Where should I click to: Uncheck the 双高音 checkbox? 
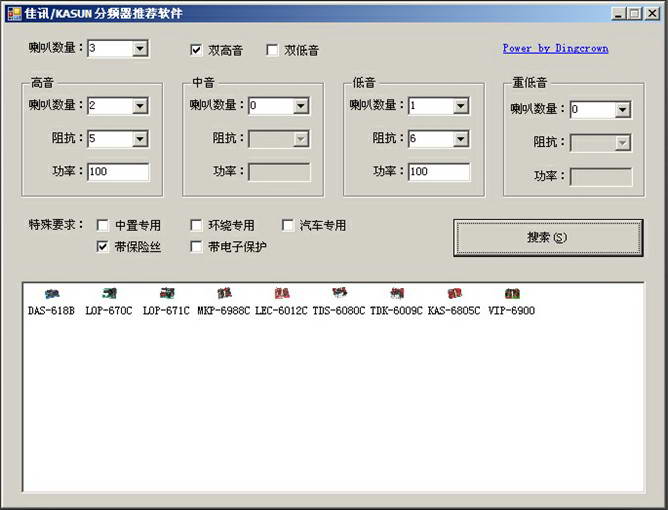(197, 49)
